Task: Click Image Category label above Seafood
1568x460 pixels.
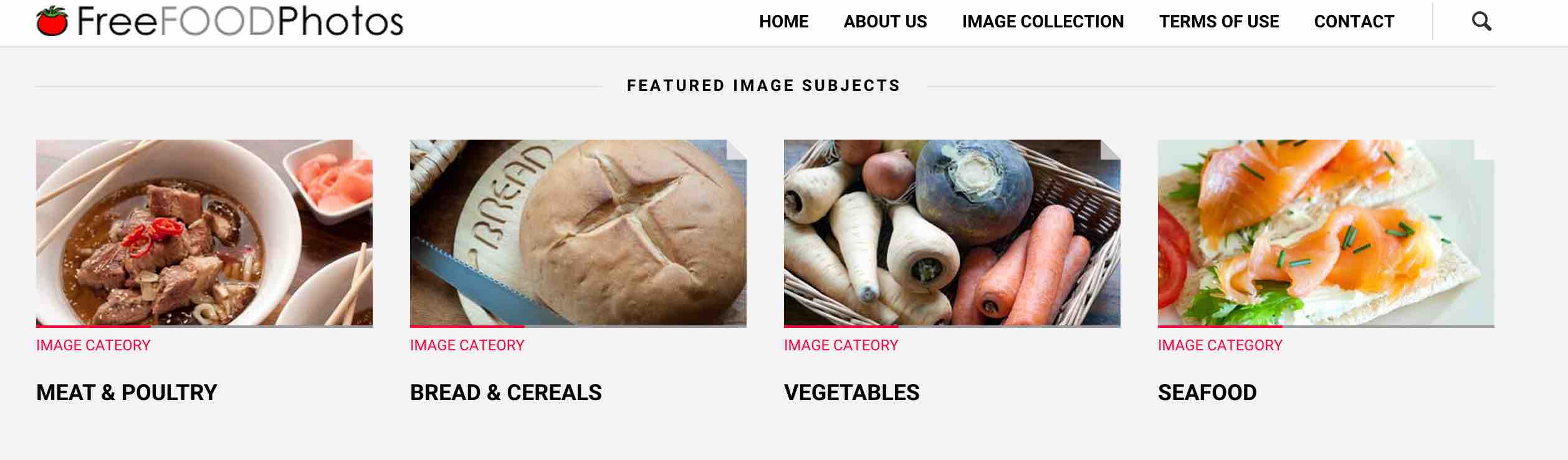Action: pos(1220,345)
